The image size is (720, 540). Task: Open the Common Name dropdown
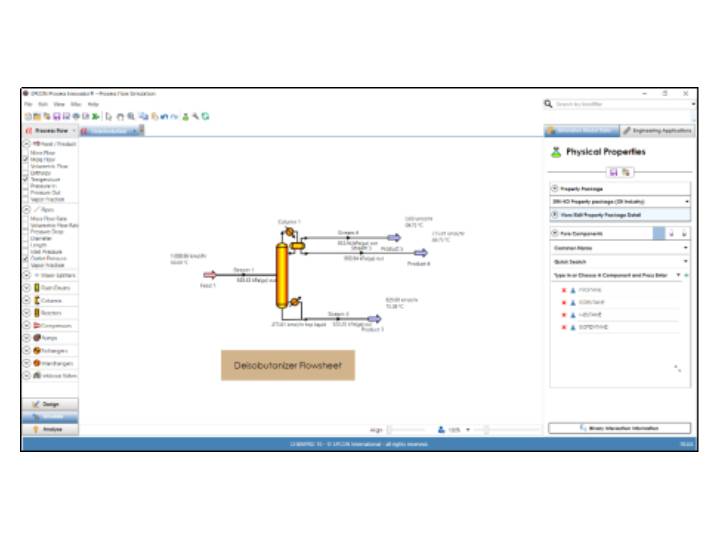620,248
